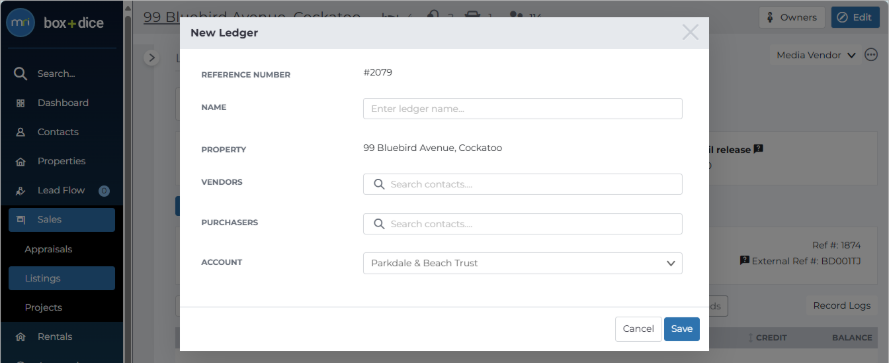Viewport: 892px width, 363px height.
Task: Open the Account dropdown Parkdale & Beach Trust
Action: coord(523,263)
